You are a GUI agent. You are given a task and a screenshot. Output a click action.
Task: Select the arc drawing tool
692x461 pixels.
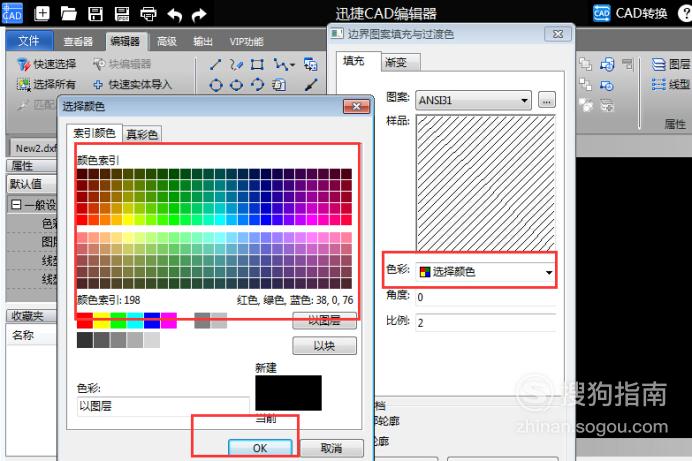(257, 84)
